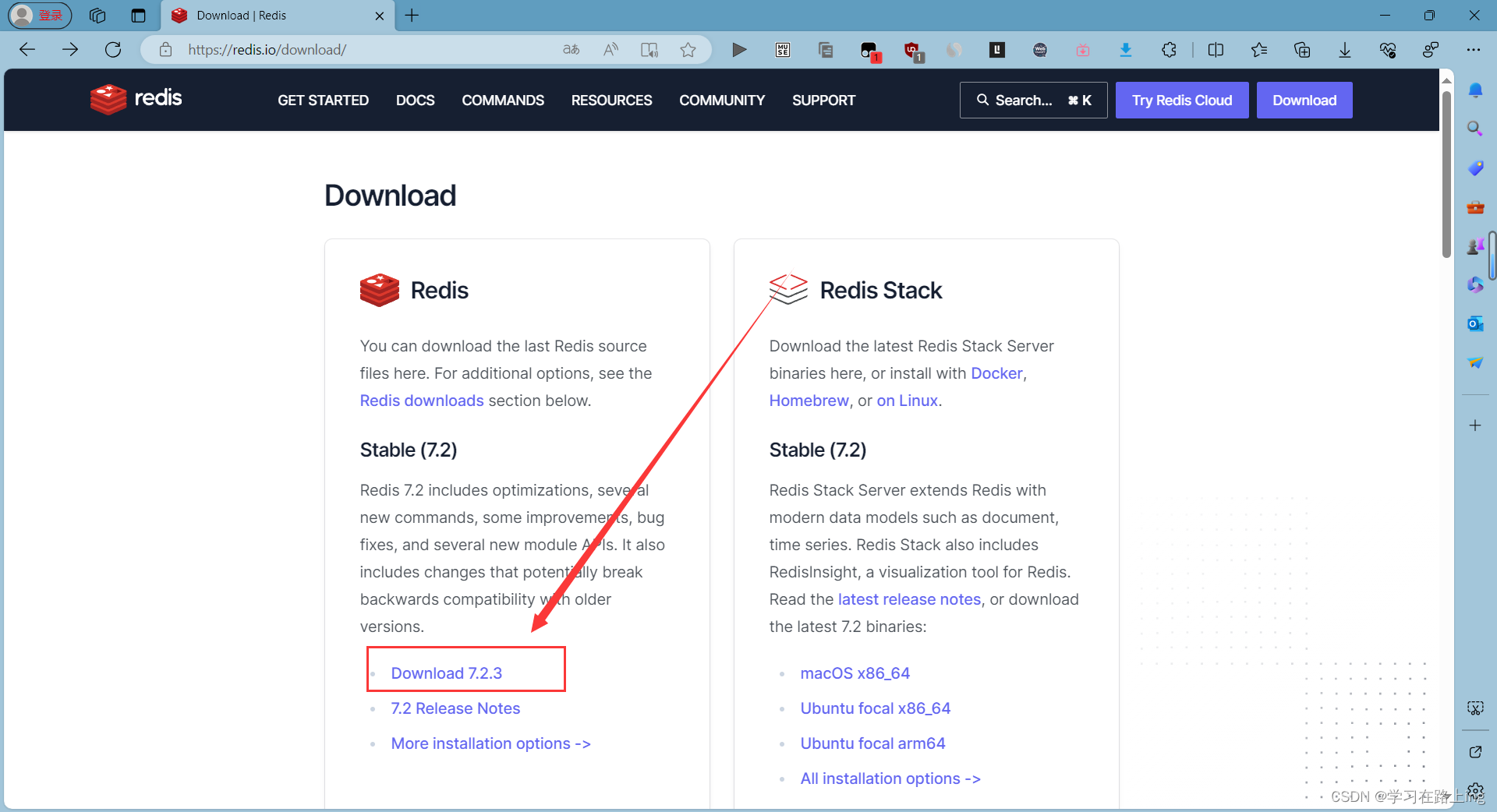Open the translate page icon in address bar
Screen dimensions: 1497x812
tap(572, 50)
